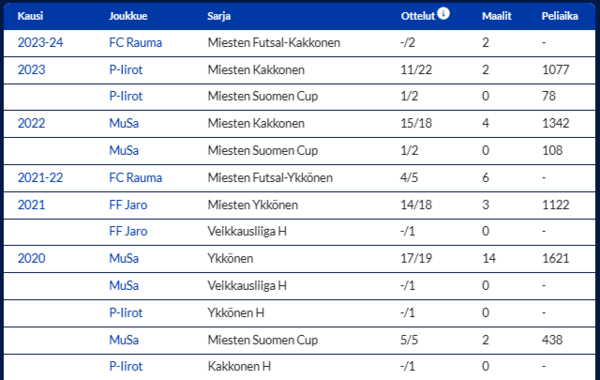Open P-Iirot in 2023 Suomen Cup row
The height and width of the screenshot is (380, 600).
click(126, 96)
